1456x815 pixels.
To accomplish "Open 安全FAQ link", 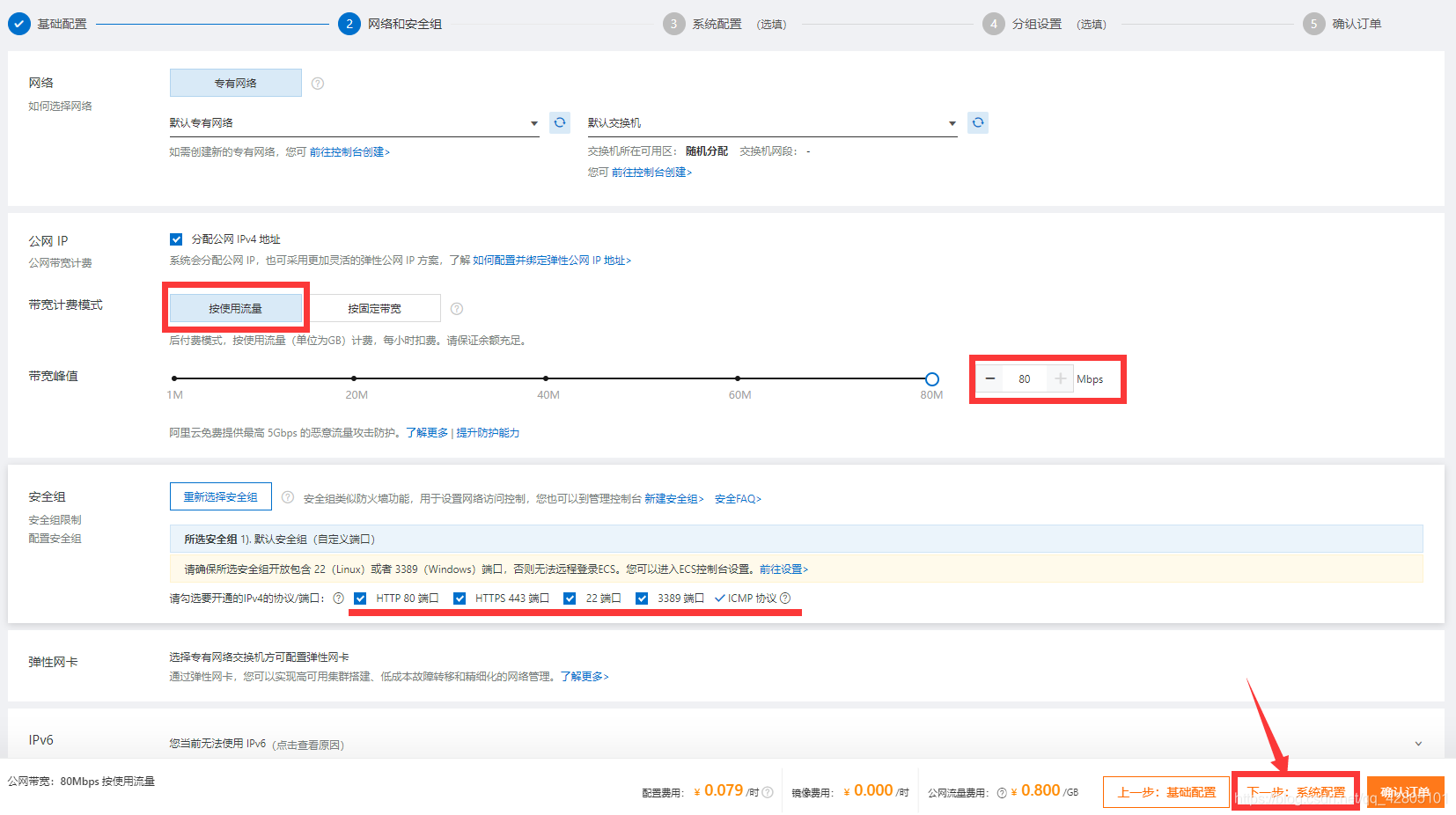I will [738, 499].
